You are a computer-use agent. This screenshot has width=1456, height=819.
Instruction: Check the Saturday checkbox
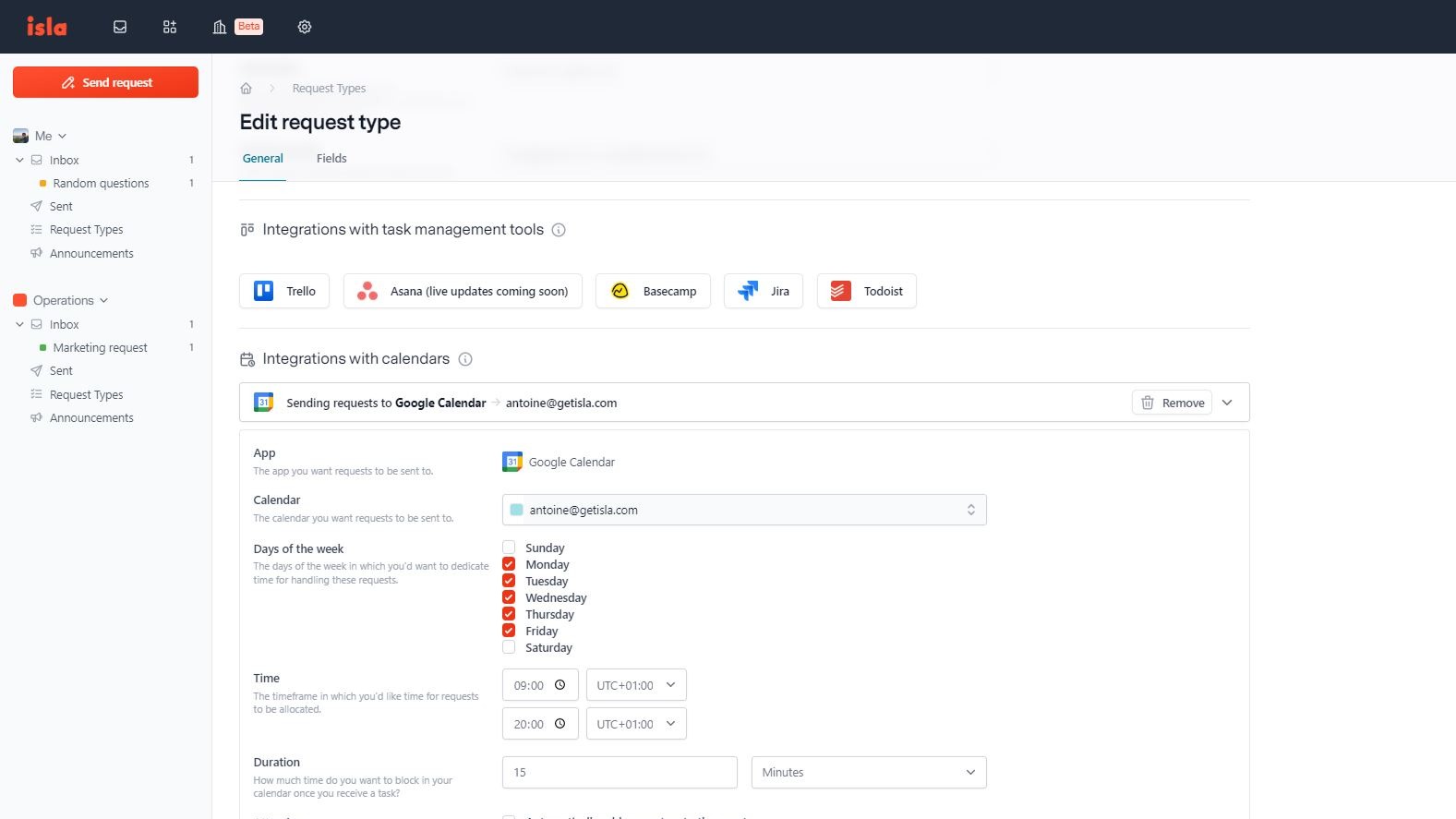(509, 647)
